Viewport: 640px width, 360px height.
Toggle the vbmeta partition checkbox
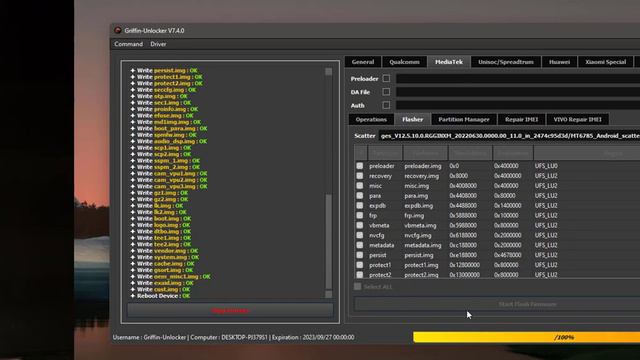pos(360,225)
